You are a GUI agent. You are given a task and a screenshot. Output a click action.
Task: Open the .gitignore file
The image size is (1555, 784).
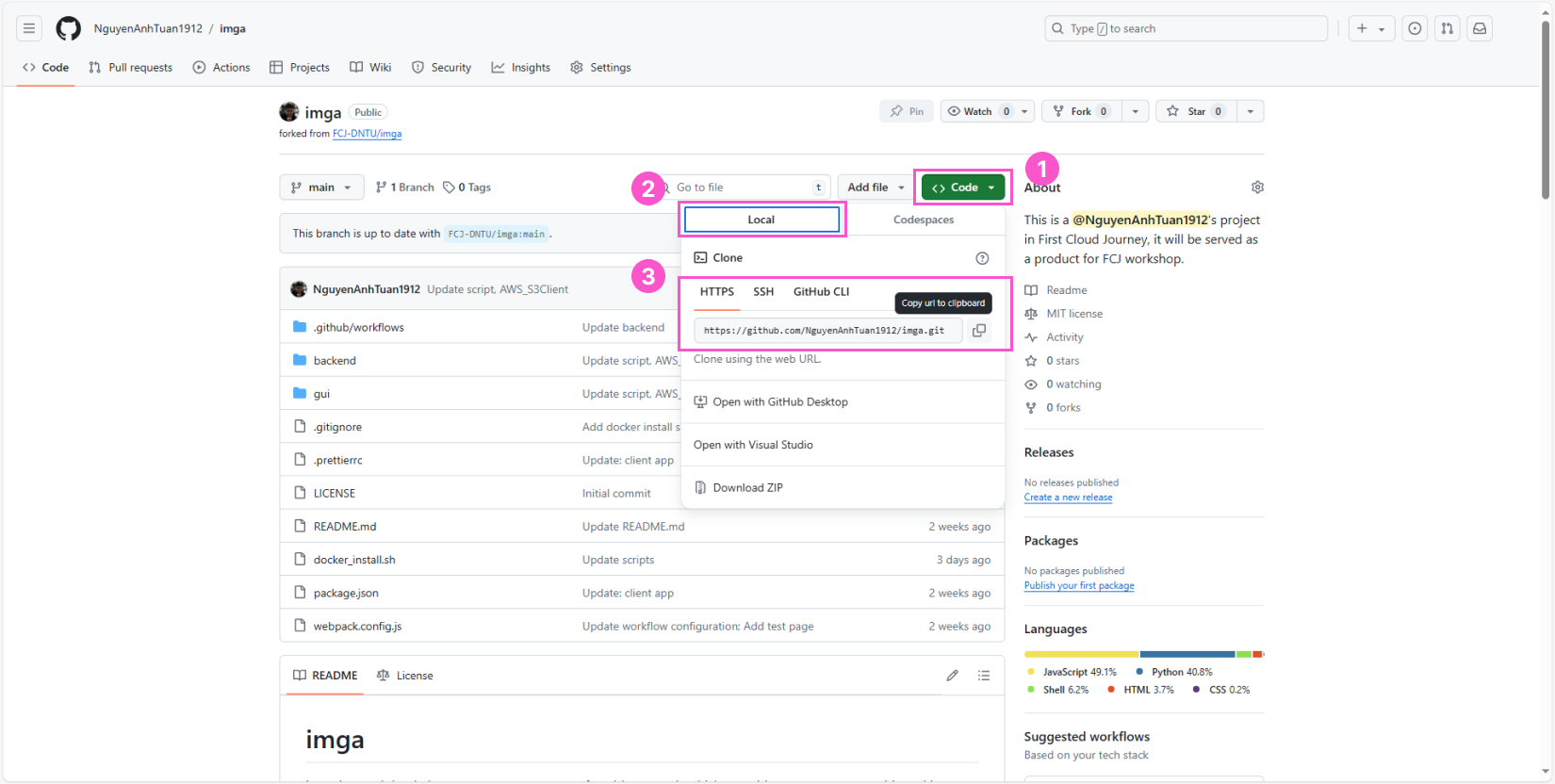click(x=337, y=427)
